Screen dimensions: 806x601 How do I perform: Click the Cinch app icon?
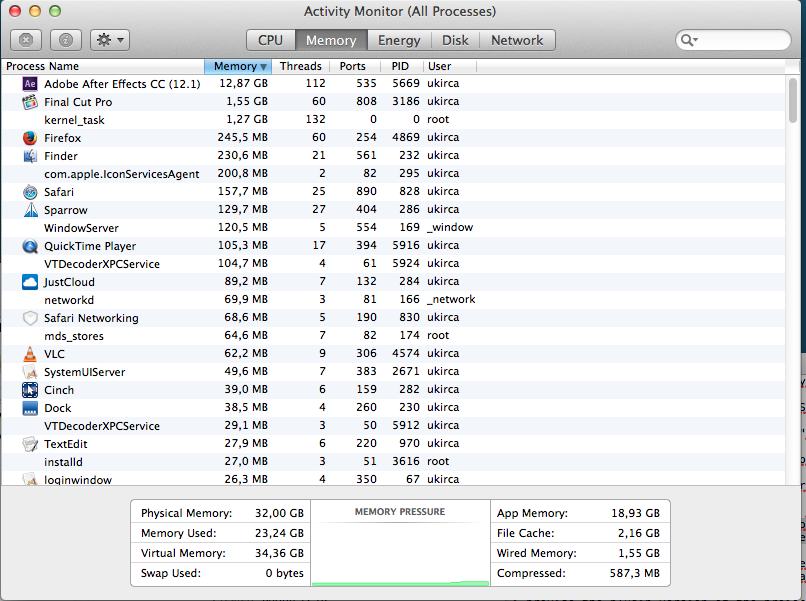click(x=30, y=390)
